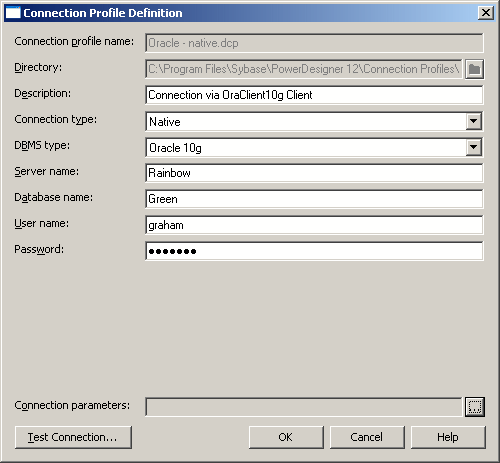Open Help for this dialog

click(448, 437)
